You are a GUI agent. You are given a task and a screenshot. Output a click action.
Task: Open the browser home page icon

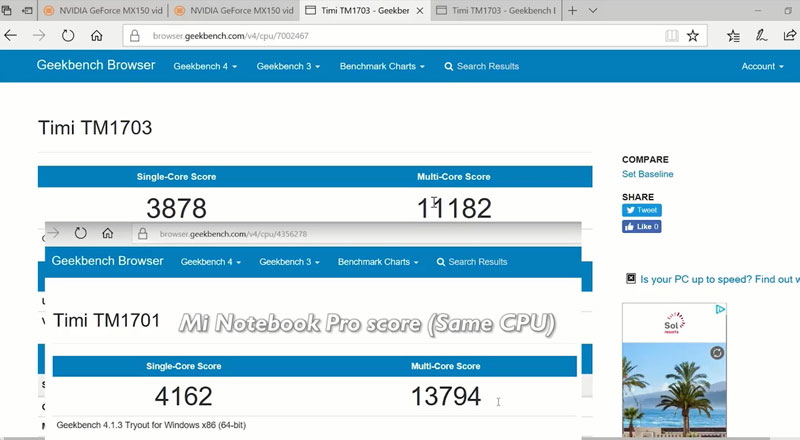coord(96,36)
